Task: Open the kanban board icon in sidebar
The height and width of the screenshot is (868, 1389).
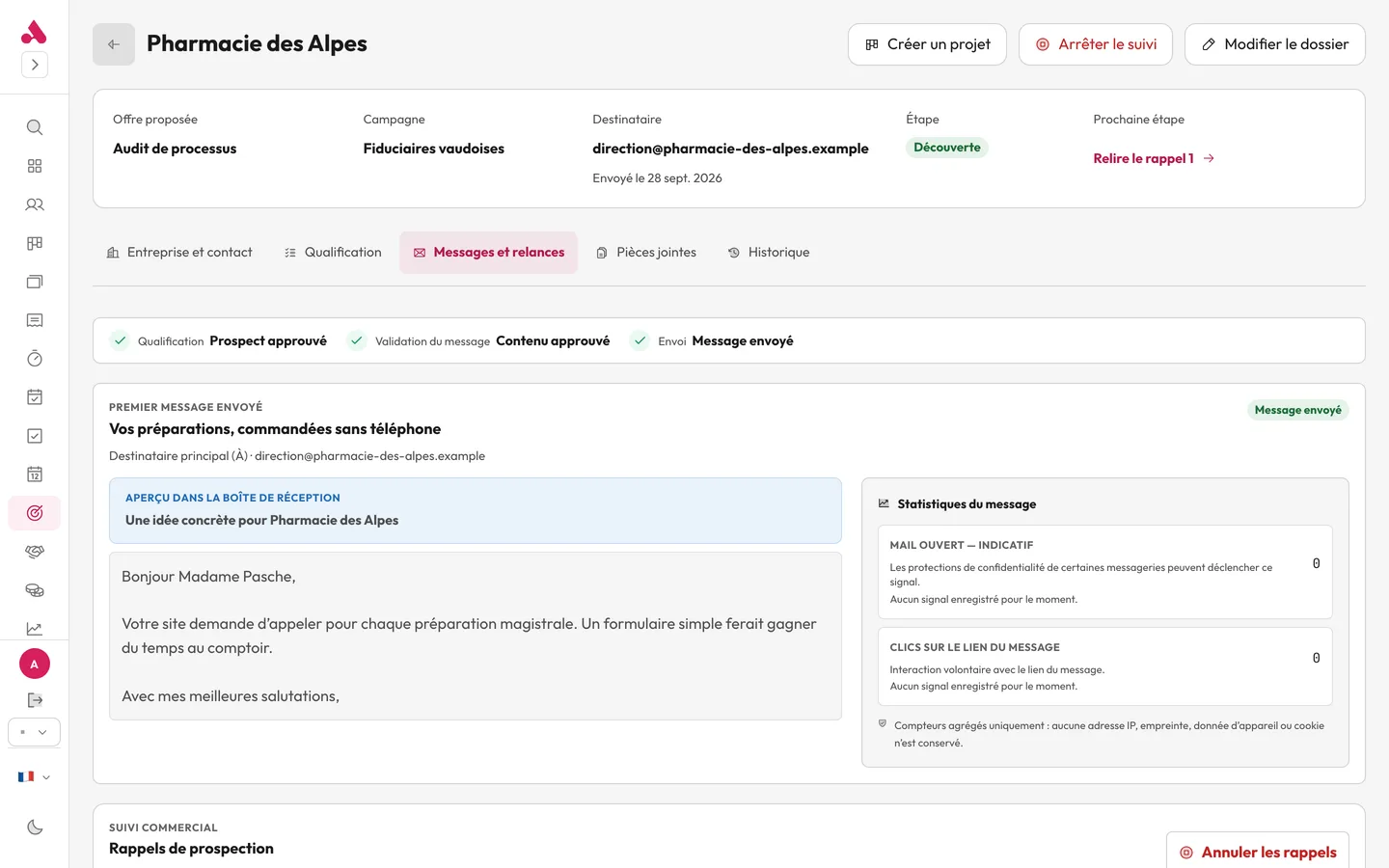Action: pos(35,243)
